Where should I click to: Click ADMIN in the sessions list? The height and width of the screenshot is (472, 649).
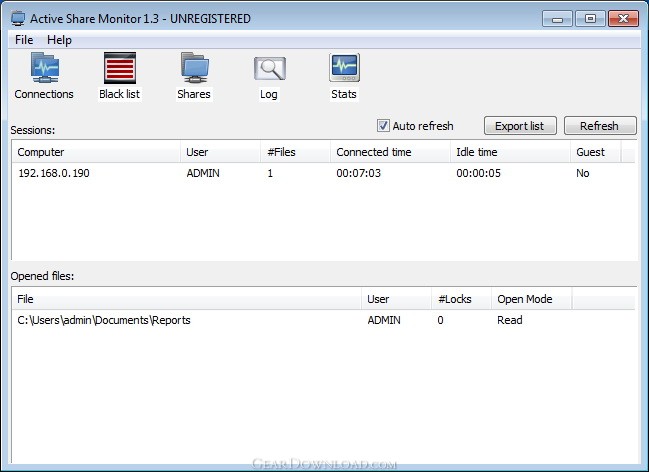tap(203, 173)
